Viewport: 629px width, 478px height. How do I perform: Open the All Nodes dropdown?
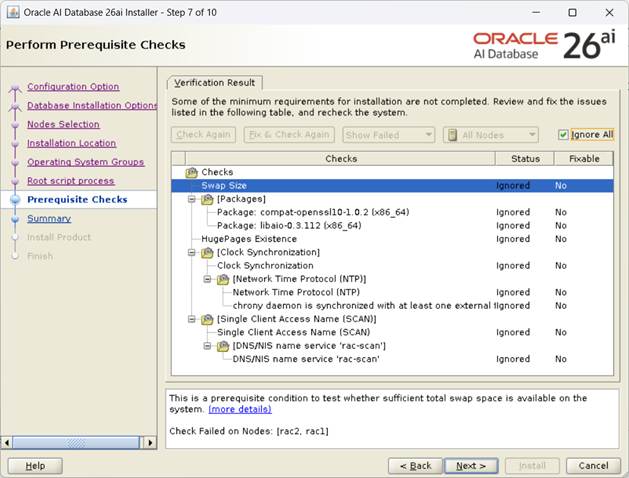point(491,135)
